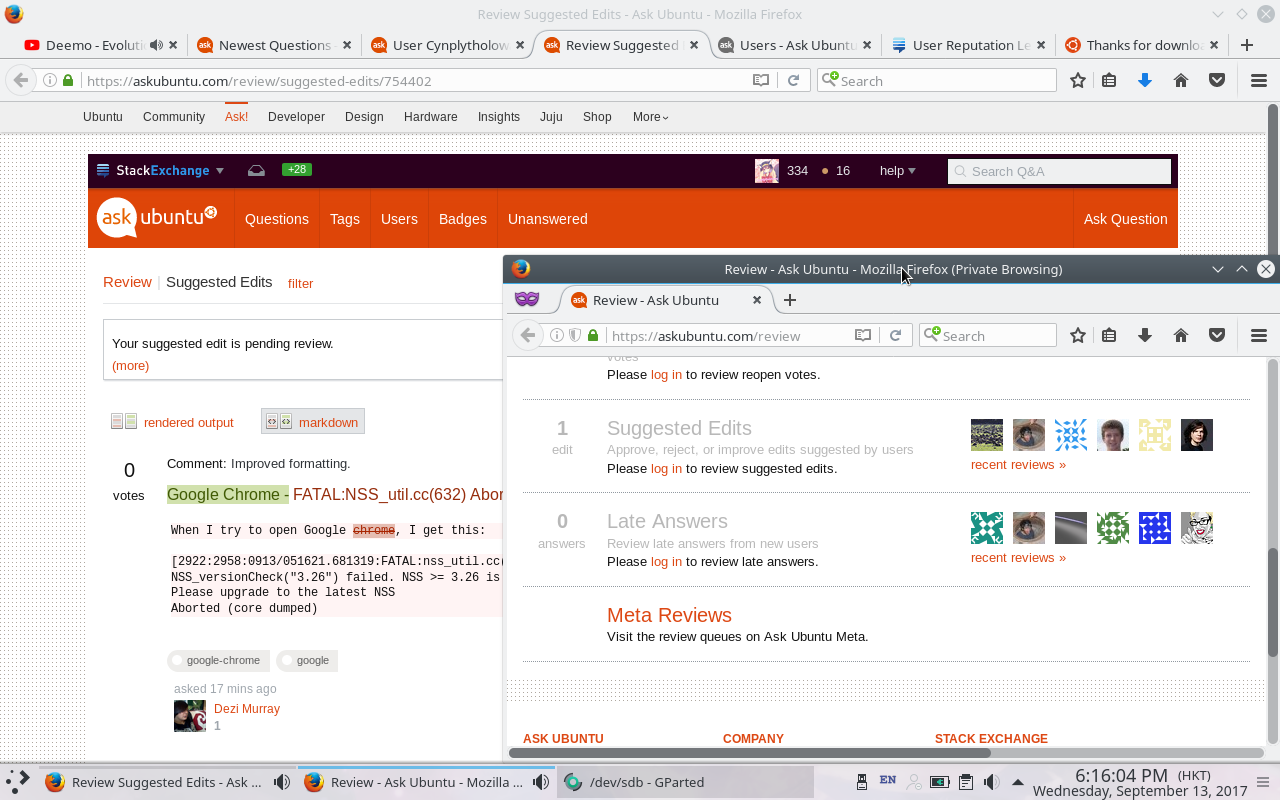Open Pocket in main Firefox window
Viewport: 1280px width, 800px height.
click(1217, 81)
